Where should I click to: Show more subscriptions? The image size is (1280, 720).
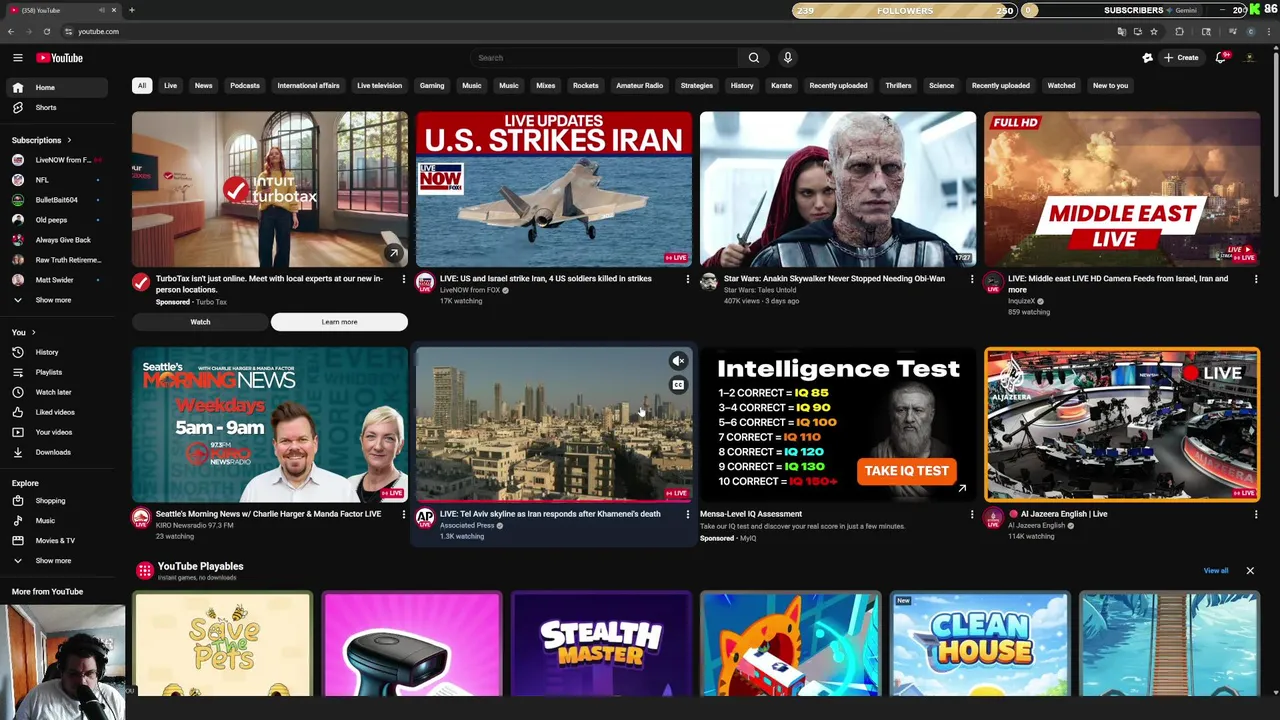pos(56,300)
